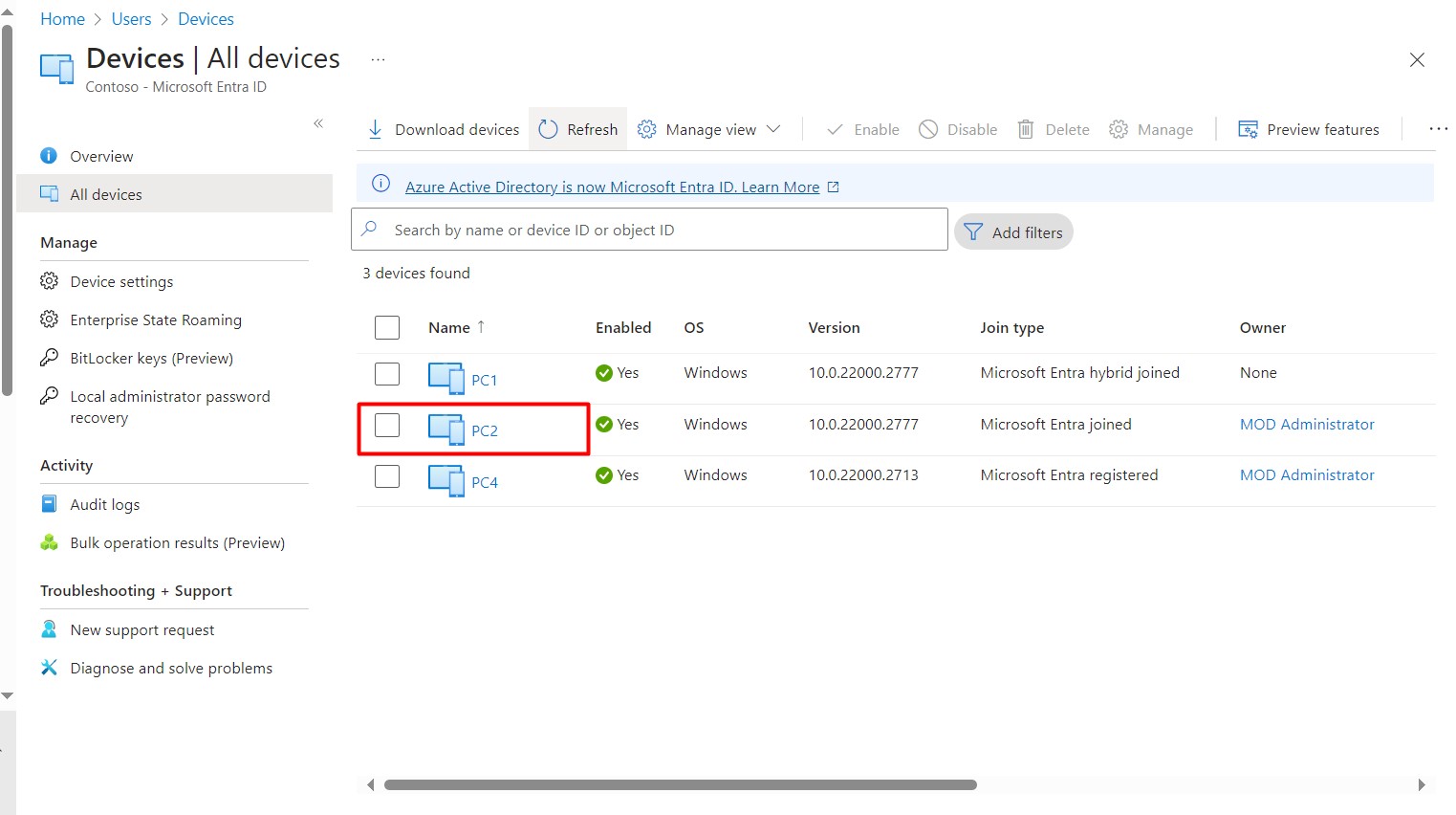Click the left sidebar vertical scrollbar thumb

(8, 209)
